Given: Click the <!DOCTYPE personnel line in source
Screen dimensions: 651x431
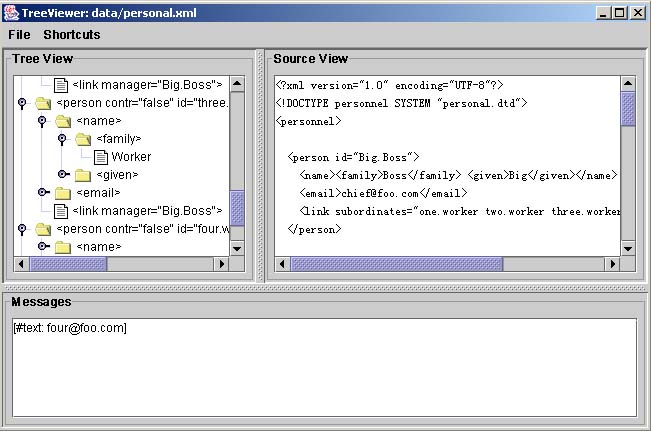Looking at the screenshot, I should pos(401,103).
